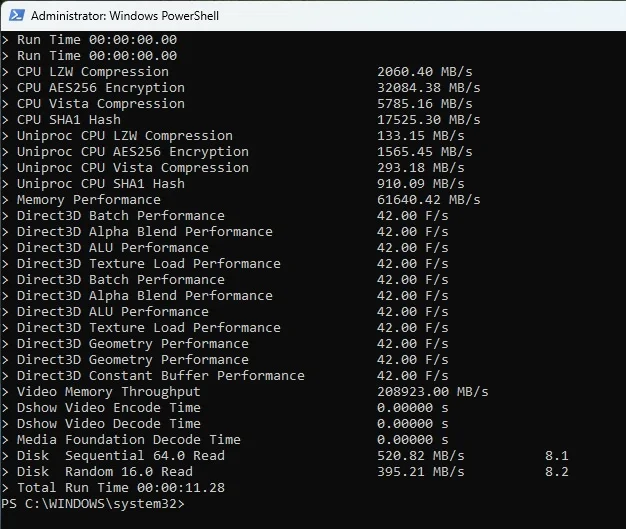Click the PowerShell icon in title bar
Image resolution: width=626 pixels, height=529 pixels.
16,15
